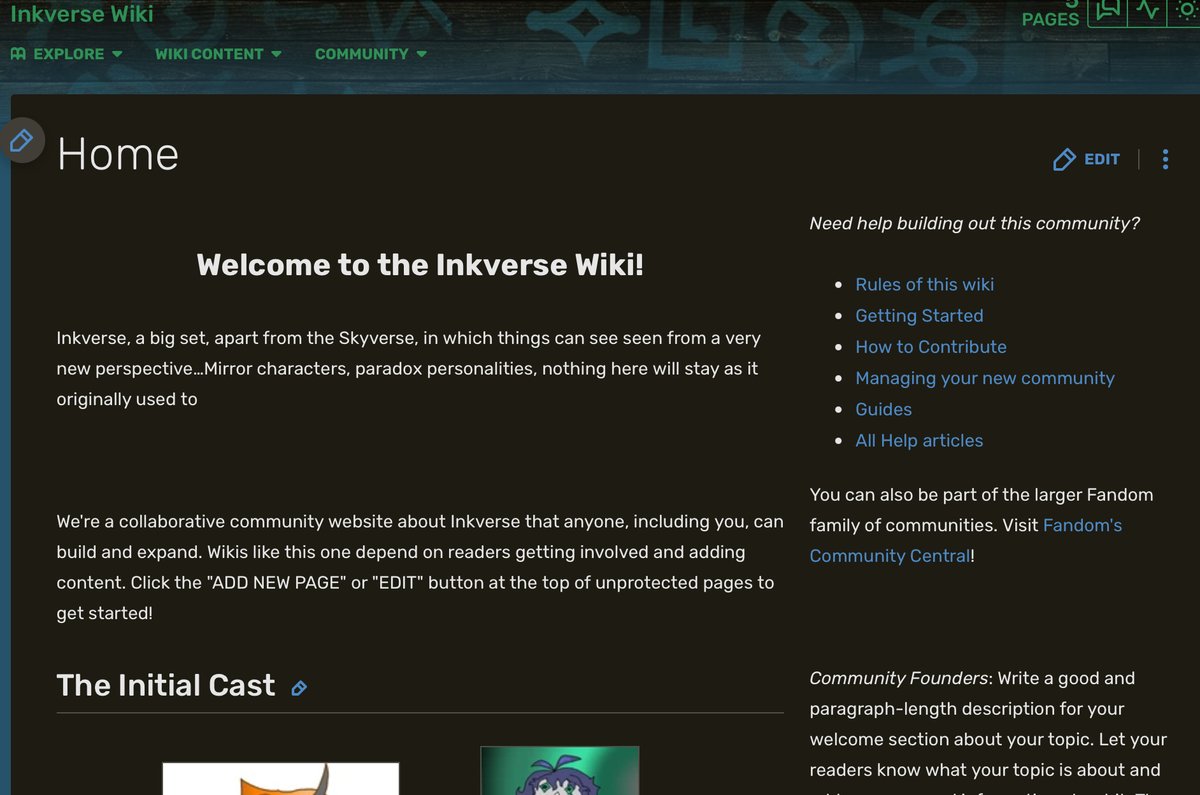Open the Getting Started link

click(919, 315)
